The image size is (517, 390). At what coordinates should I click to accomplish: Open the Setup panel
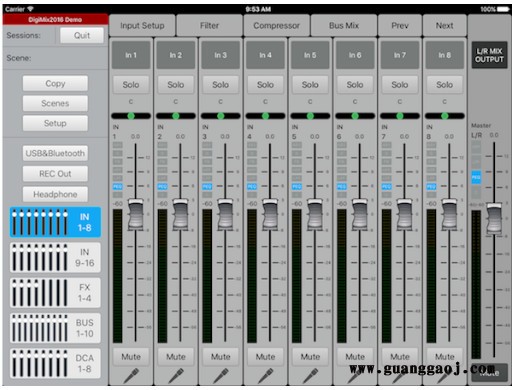(55, 123)
